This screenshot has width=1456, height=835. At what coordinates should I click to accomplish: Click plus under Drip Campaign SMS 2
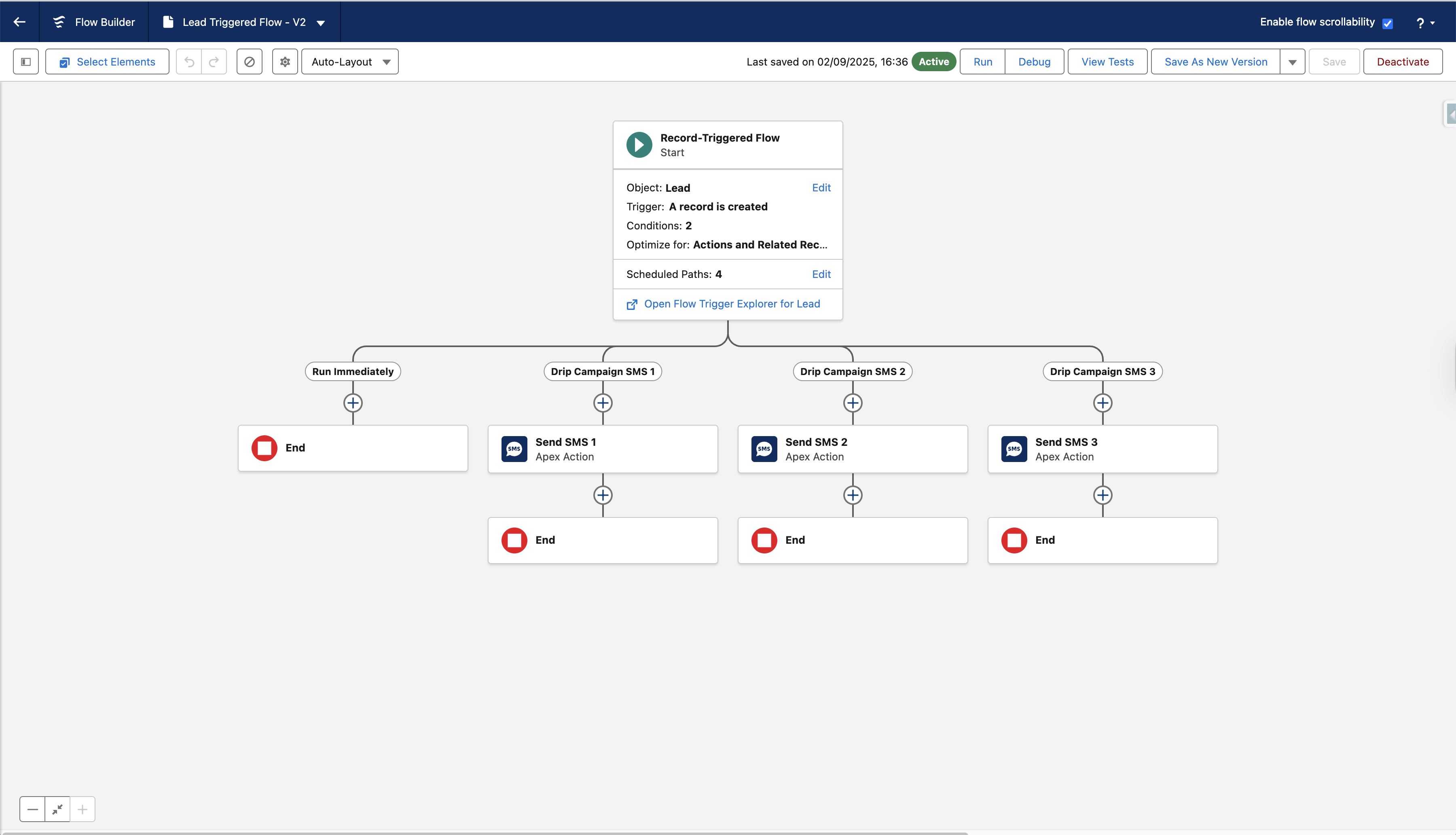tap(853, 403)
